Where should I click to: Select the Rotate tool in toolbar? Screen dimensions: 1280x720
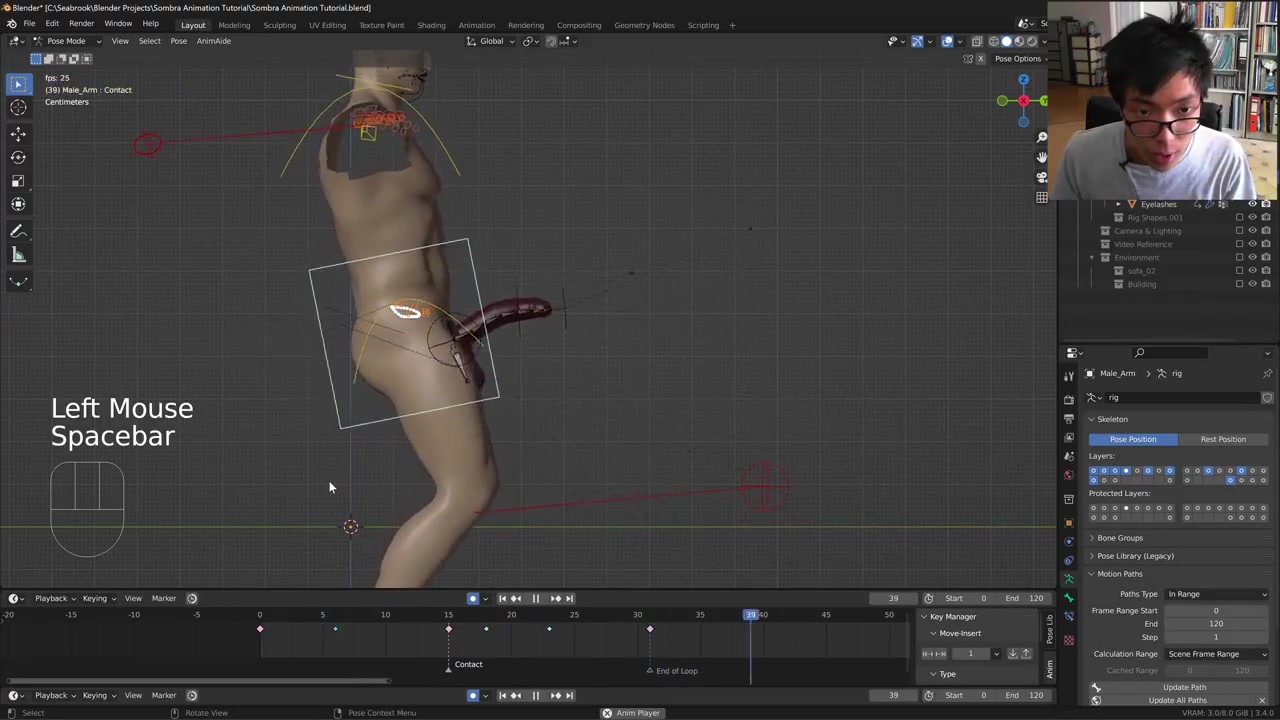click(18, 157)
